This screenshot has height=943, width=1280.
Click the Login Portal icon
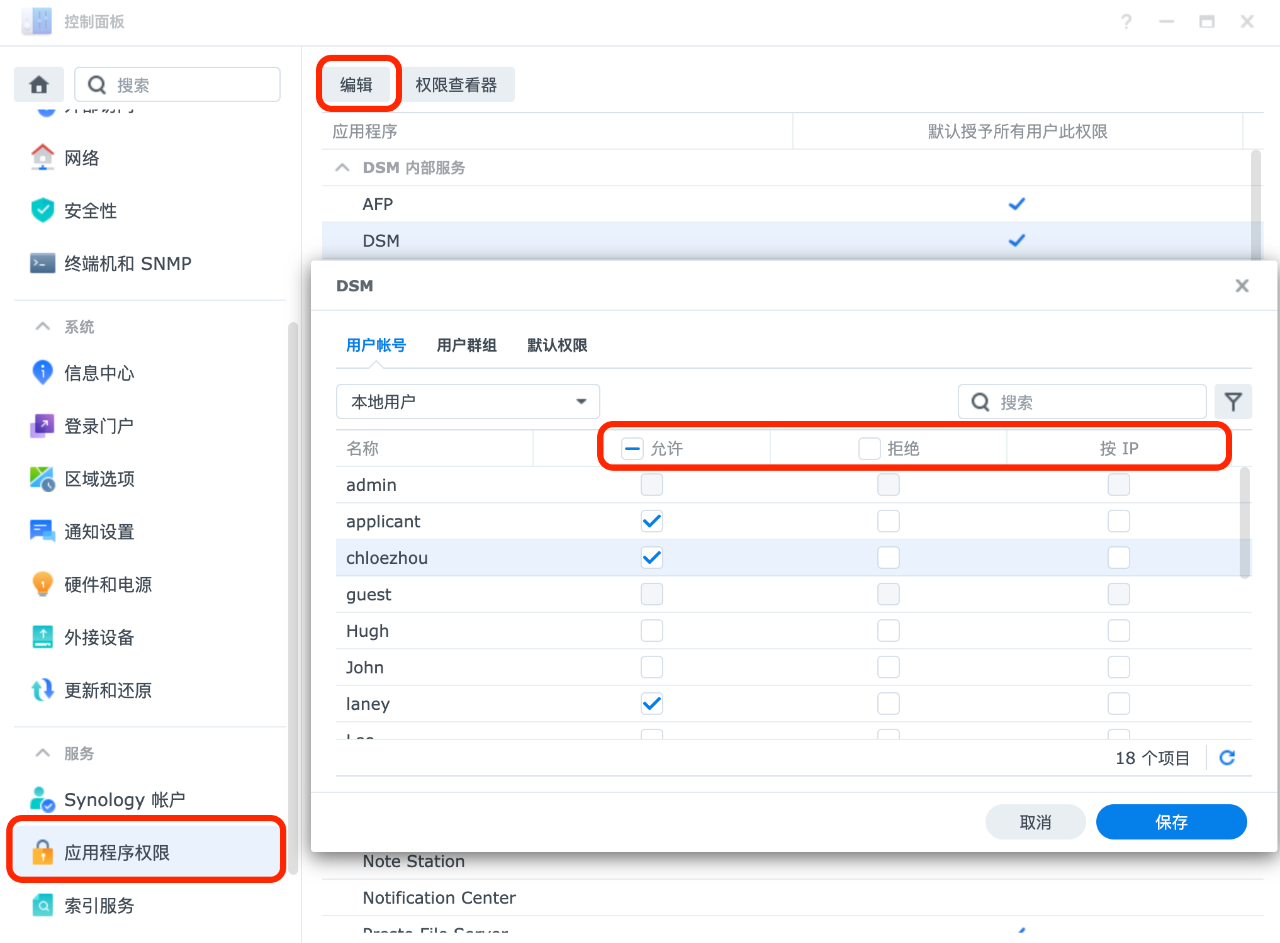(42, 425)
